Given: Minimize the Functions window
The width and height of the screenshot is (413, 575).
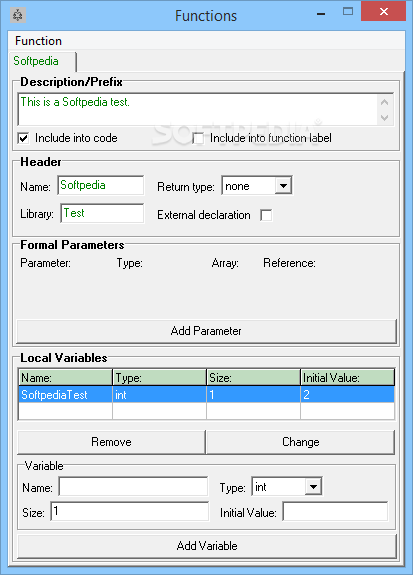Looking at the screenshot, I should 321,14.
